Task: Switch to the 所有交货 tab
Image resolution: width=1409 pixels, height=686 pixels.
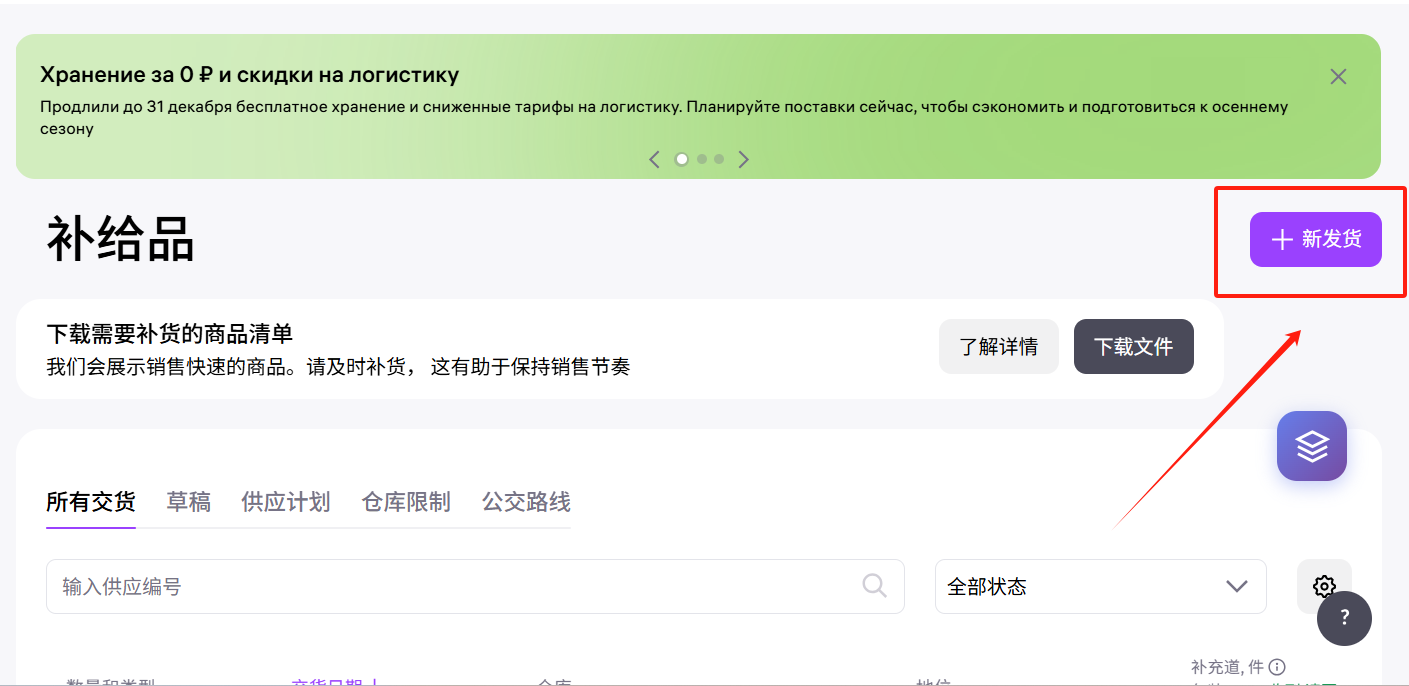Action: click(90, 502)
